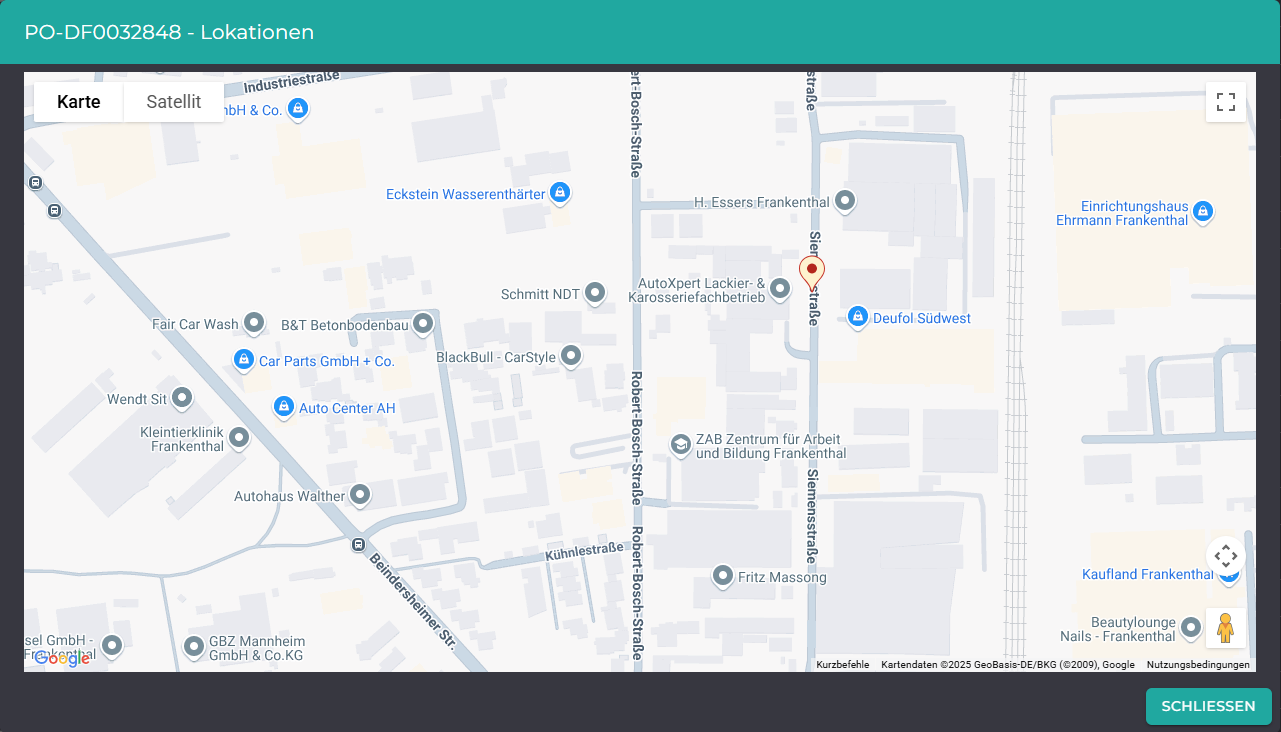Select the red location marker pin

point(812,273)
